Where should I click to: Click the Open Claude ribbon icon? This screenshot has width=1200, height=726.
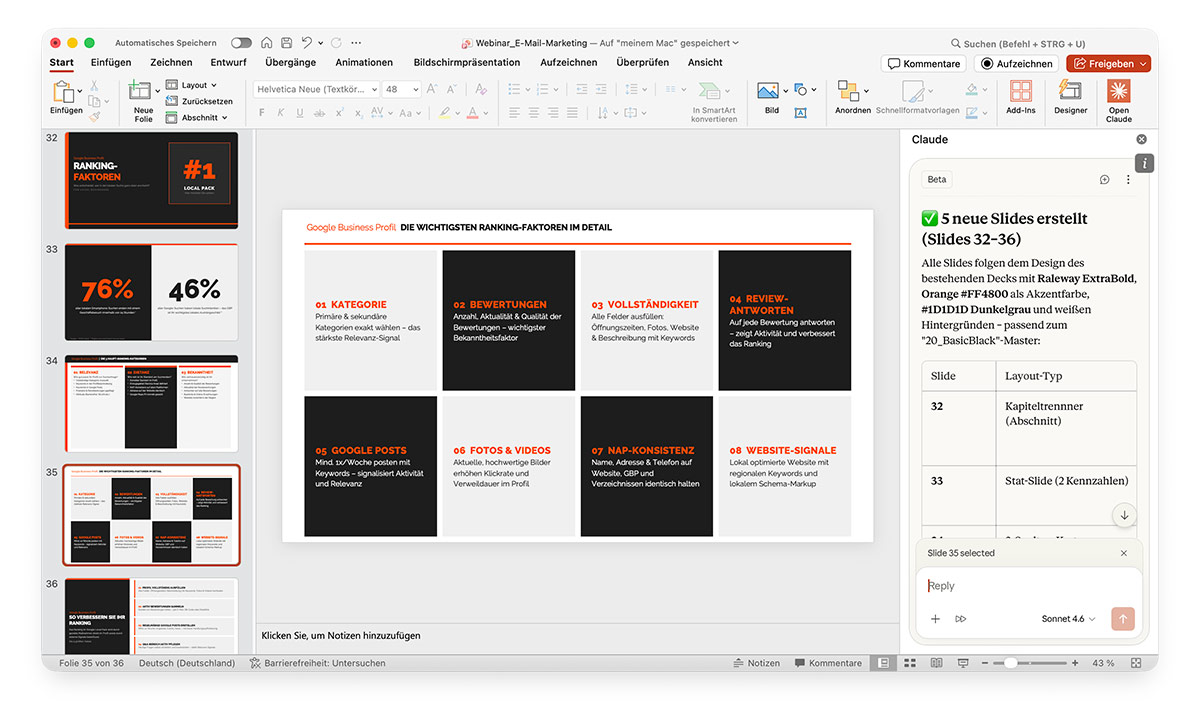point(1118,98)
